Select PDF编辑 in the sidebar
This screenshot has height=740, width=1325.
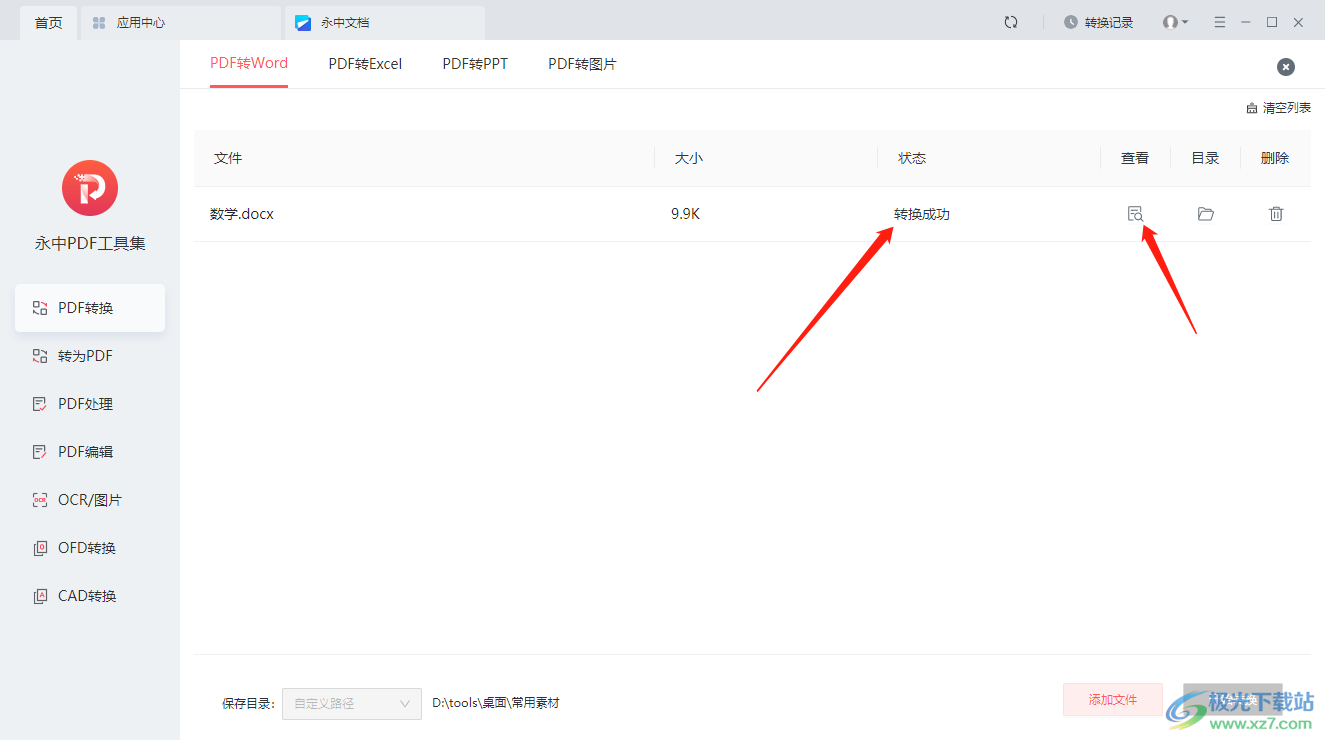(90, 452)
